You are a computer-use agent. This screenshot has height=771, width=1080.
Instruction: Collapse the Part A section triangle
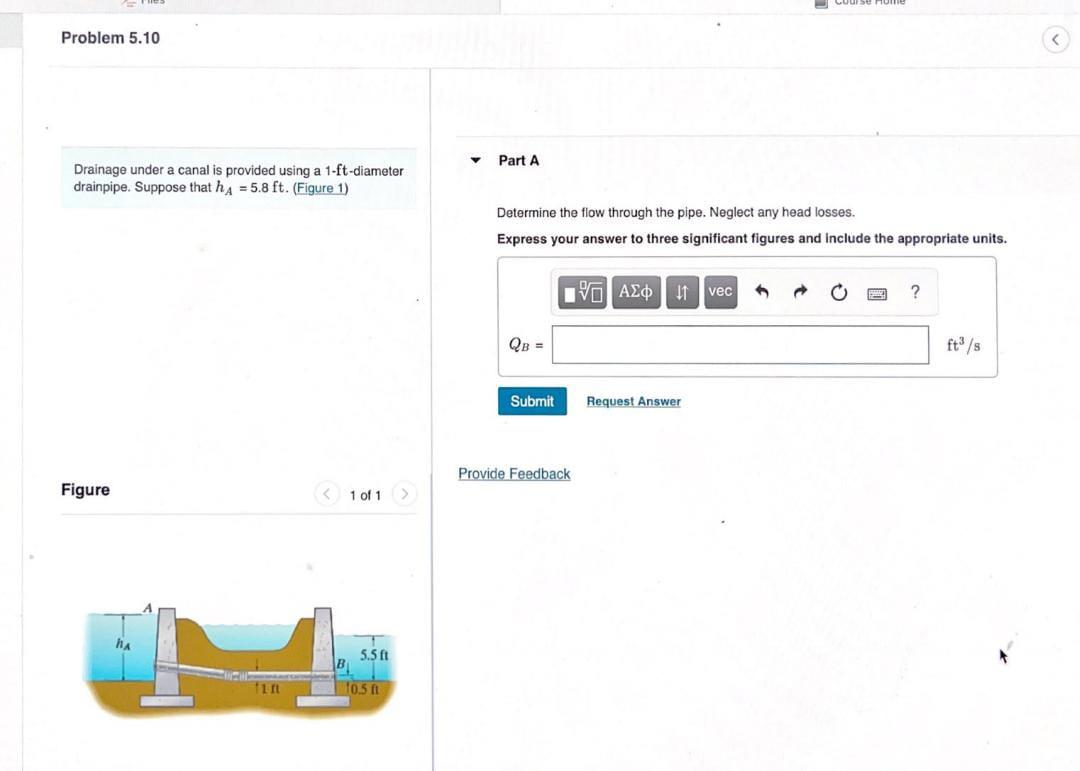click(x=475, y=161)
